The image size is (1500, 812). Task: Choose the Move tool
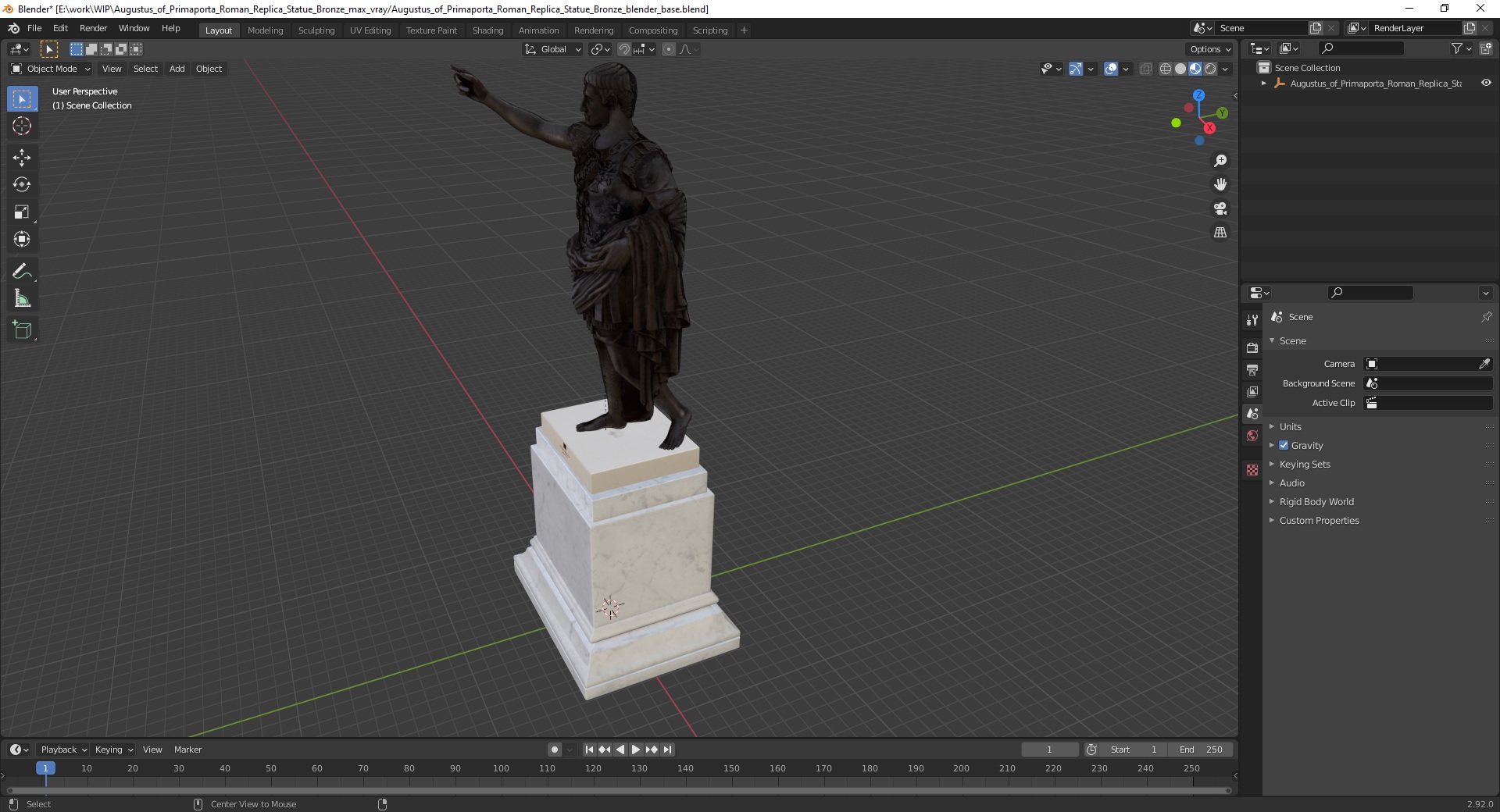[22, 158]
